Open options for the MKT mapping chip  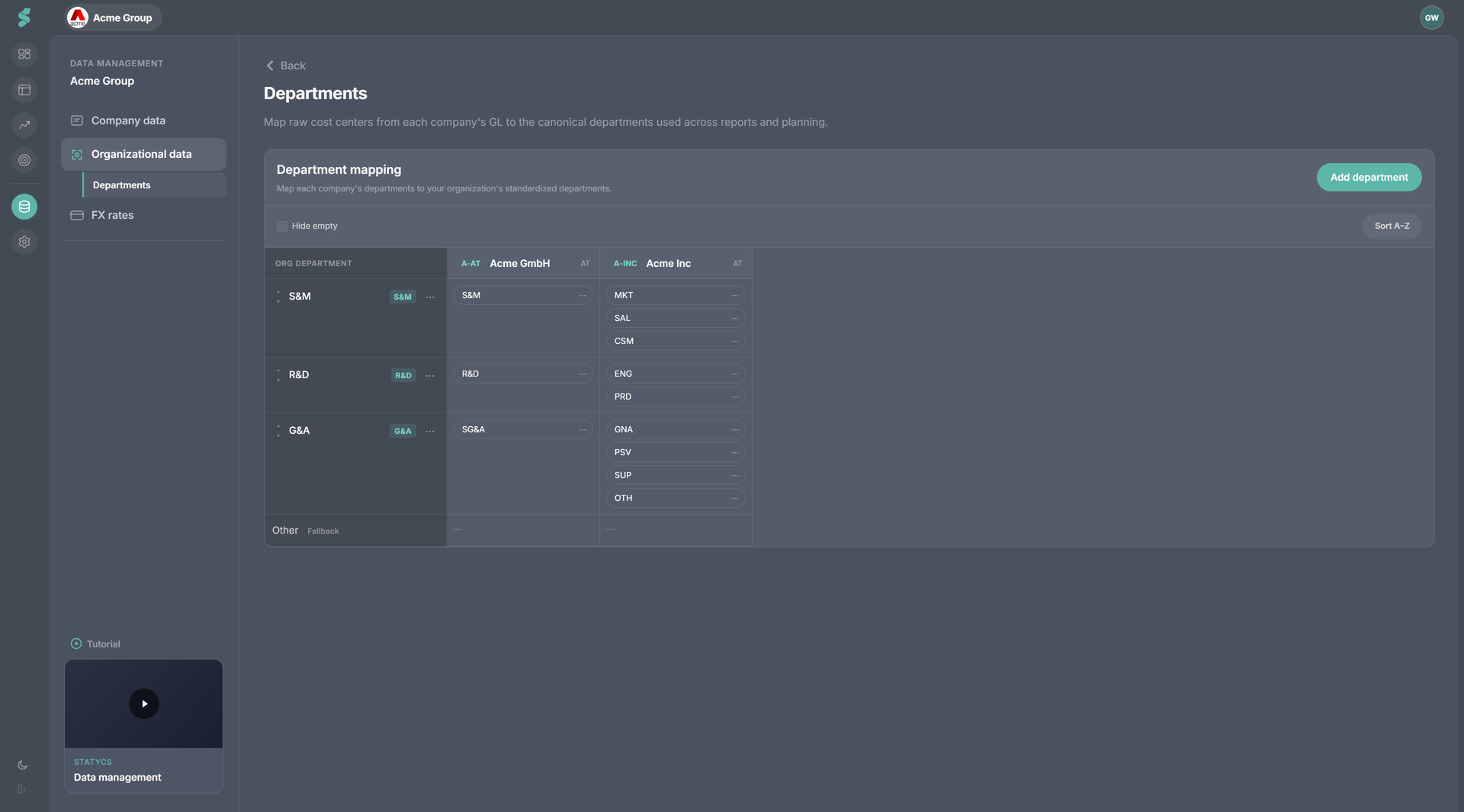click(735, 296)
